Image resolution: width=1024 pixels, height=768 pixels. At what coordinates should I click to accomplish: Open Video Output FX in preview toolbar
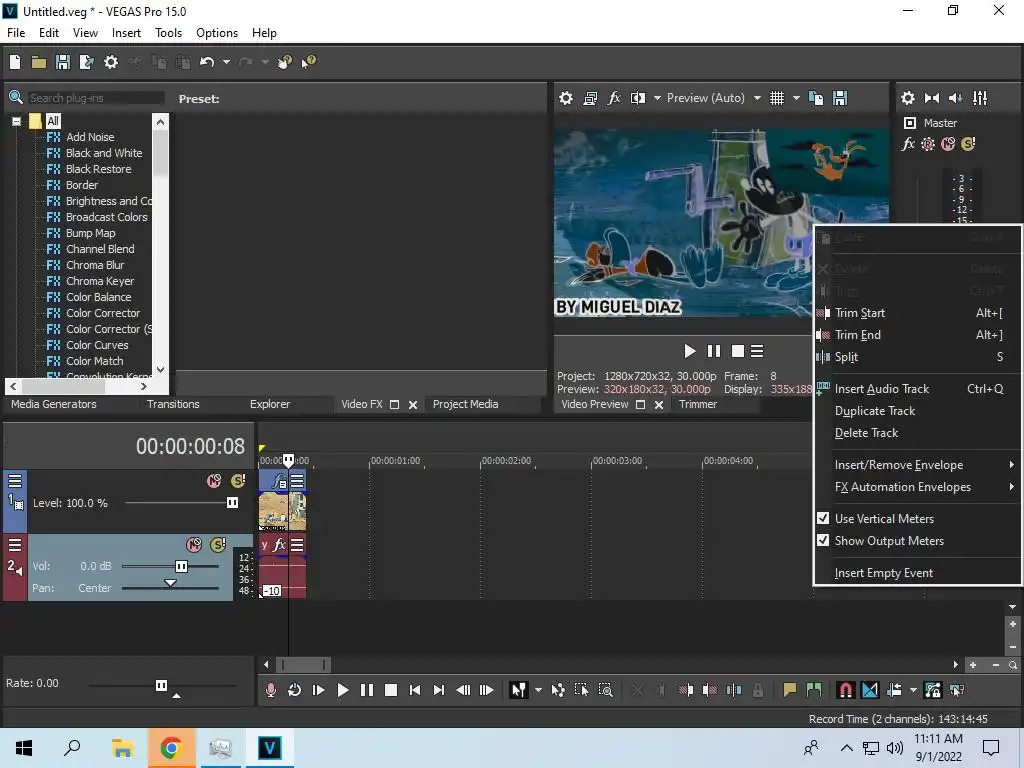point(614,98)
